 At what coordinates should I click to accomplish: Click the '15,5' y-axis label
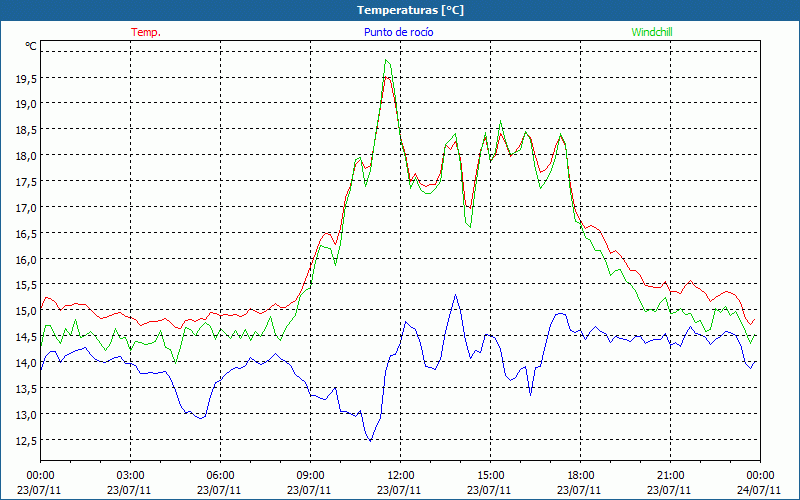click(x=27, y=285)
